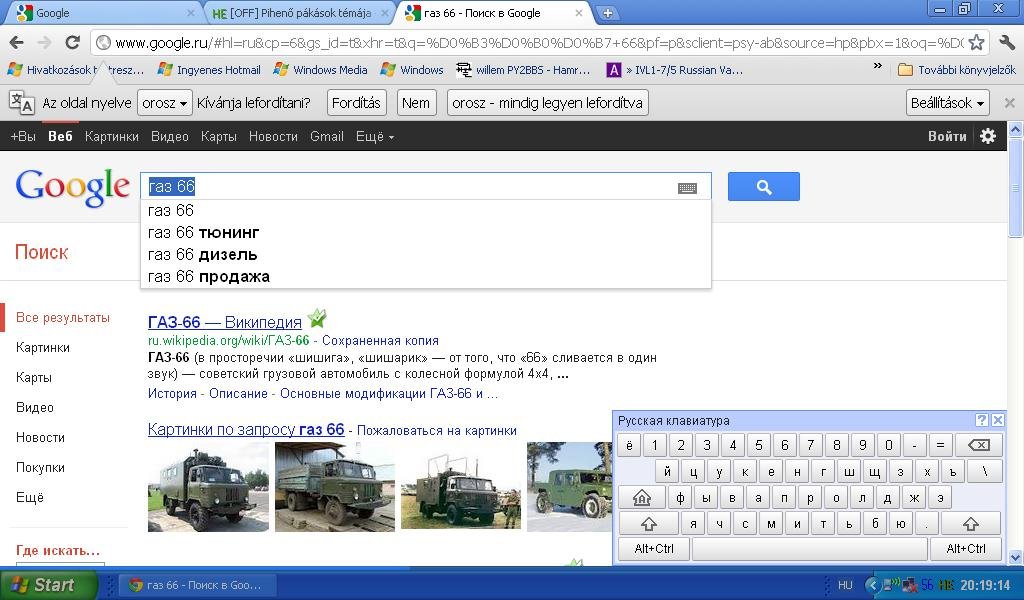Viewport: 1024px width, 600px height.
Task: Click the browser Forward arrow
Action: tap(44, 43)
